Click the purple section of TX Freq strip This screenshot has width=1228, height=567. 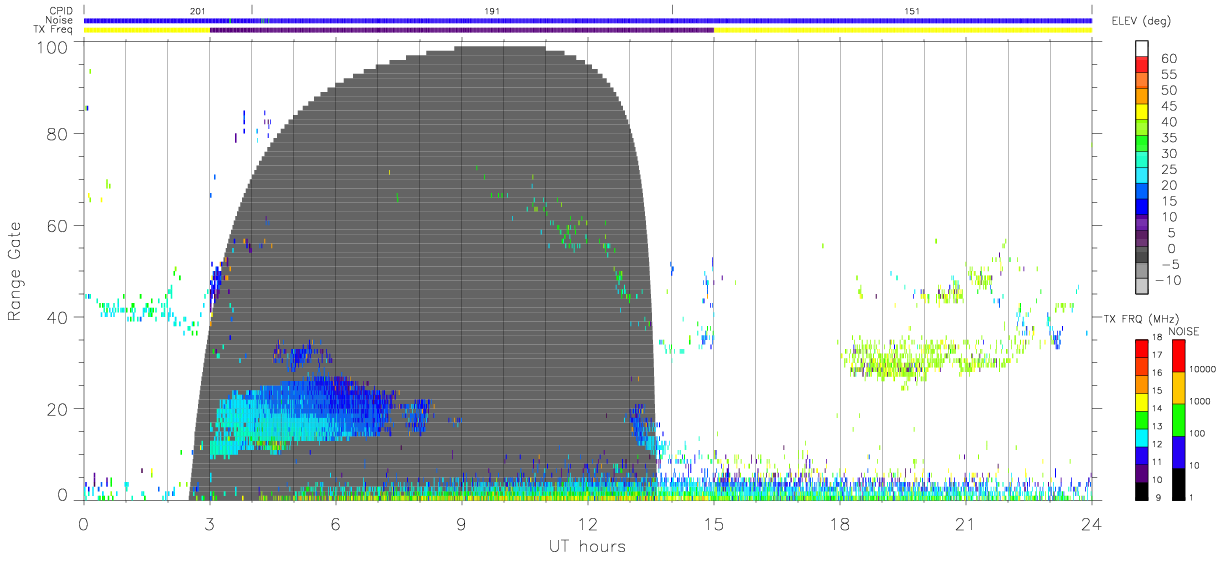click(461, 30)
